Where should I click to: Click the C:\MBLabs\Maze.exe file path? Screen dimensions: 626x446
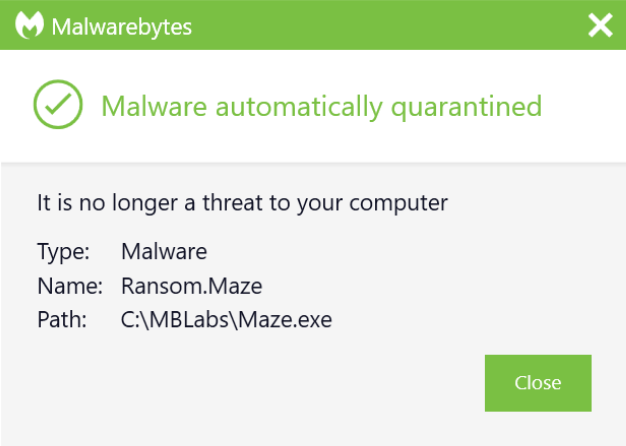click(x=226, y=319)
